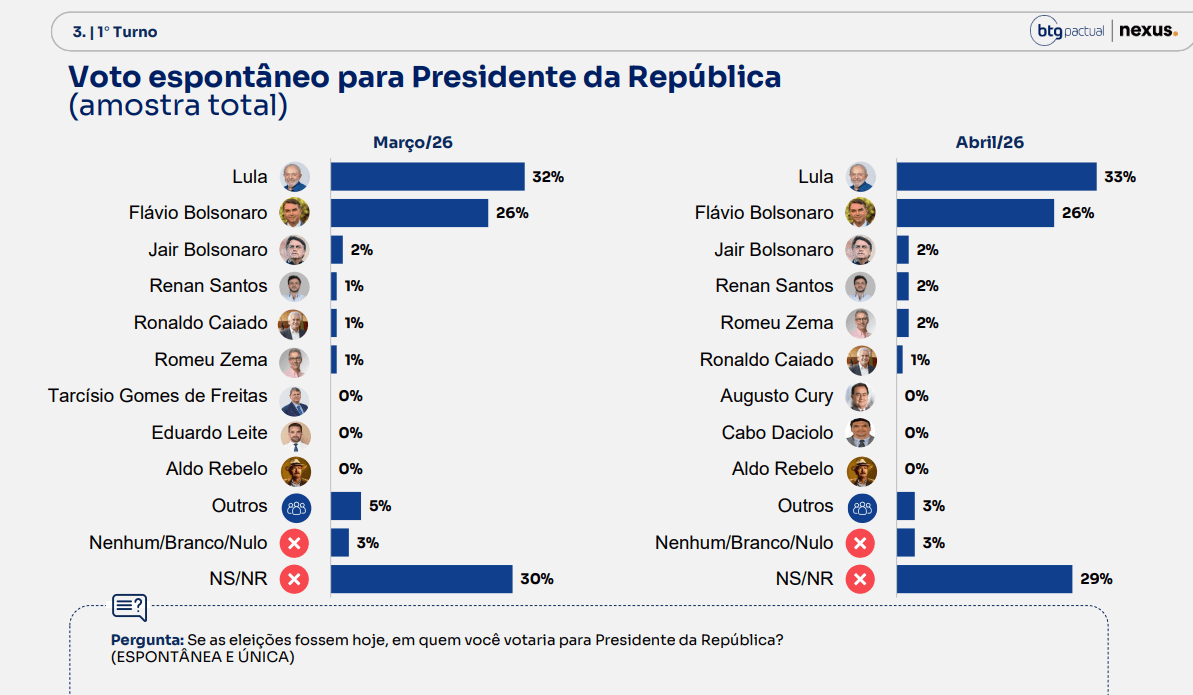Click the Abril/26 column heading
1193x695 pixels.
(989, 142)
